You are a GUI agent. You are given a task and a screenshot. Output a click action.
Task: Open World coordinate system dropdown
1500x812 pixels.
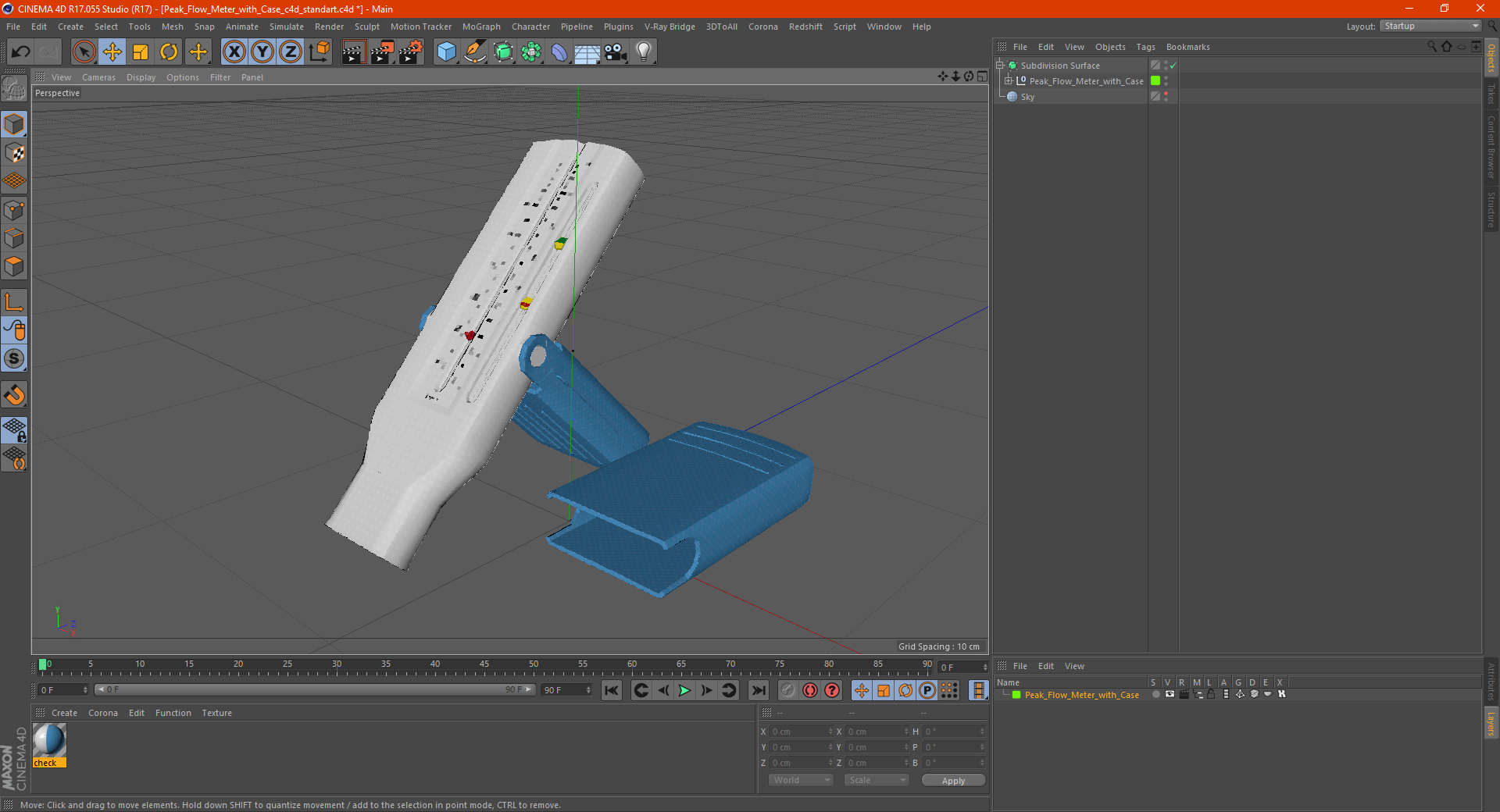tap(801, 780)
